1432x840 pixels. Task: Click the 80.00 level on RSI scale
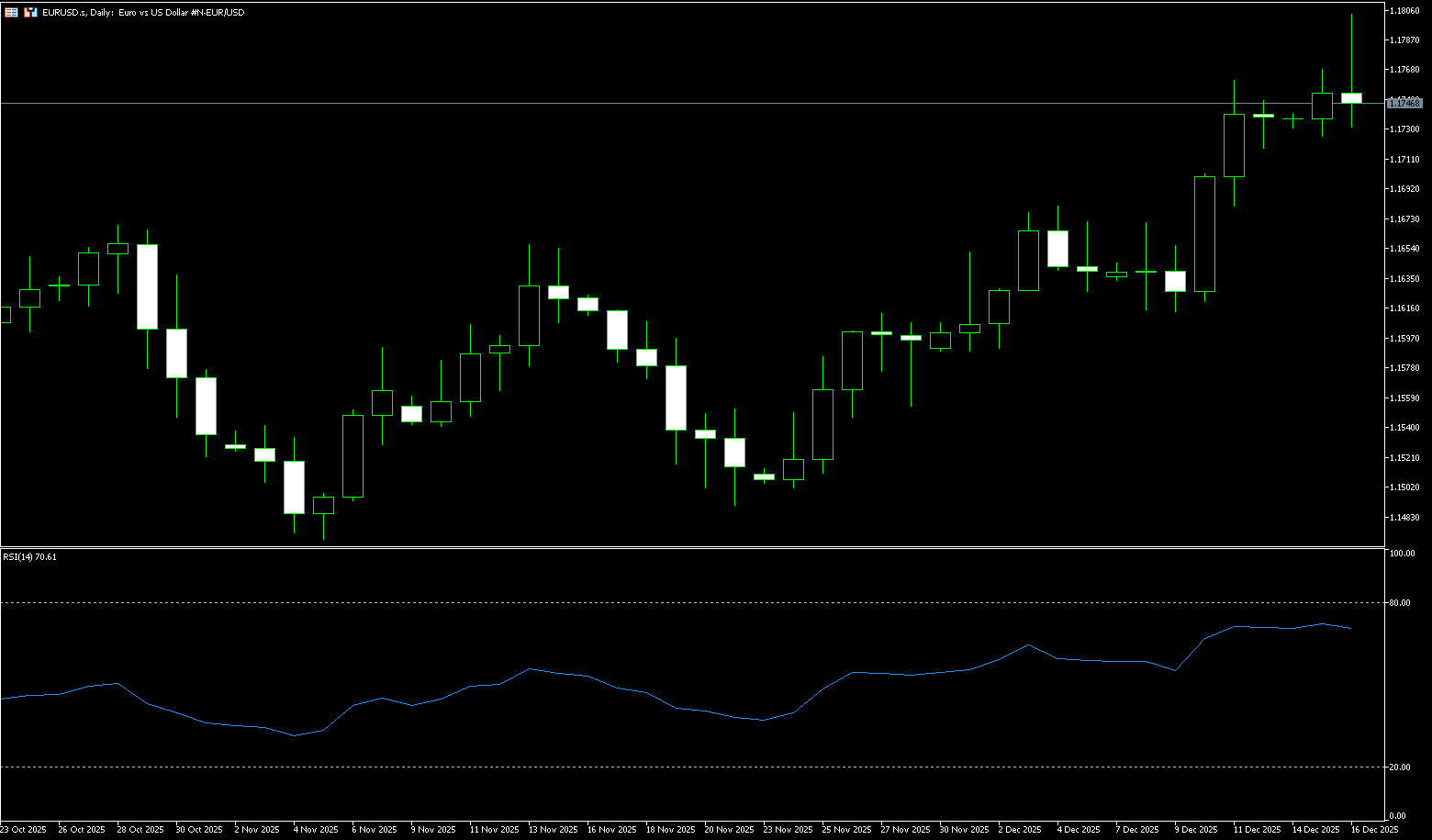[1401, 603]
